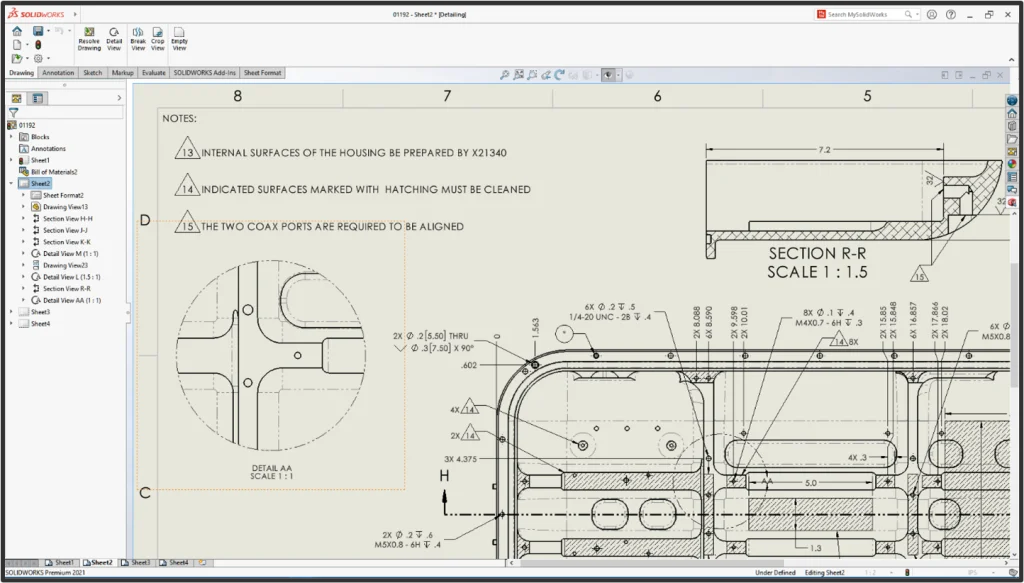Viewport: 1024px width, 583px height.
Task: Expand Section View R-R in tree
Action: coord(23,289)
